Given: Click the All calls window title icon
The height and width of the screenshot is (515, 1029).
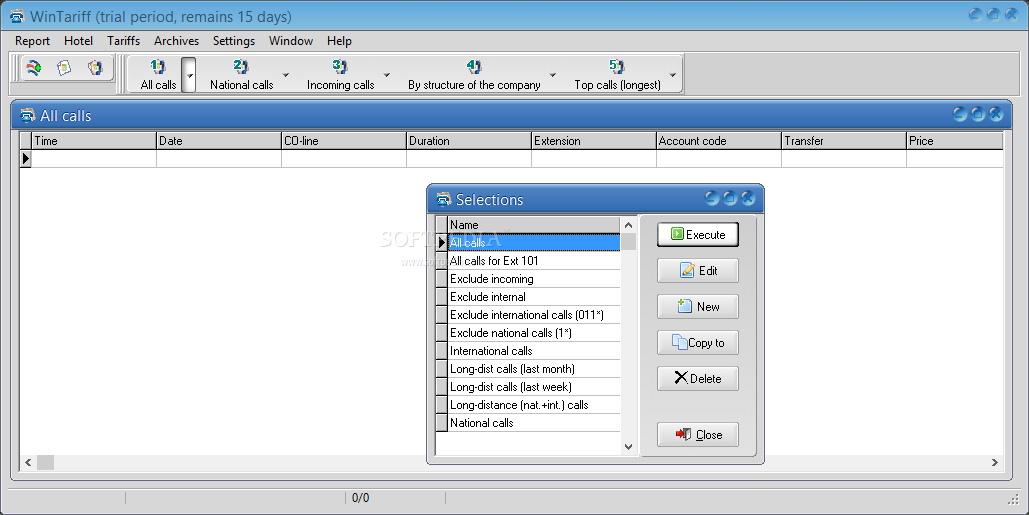Looking at the screenshot, I should [28, 115].
